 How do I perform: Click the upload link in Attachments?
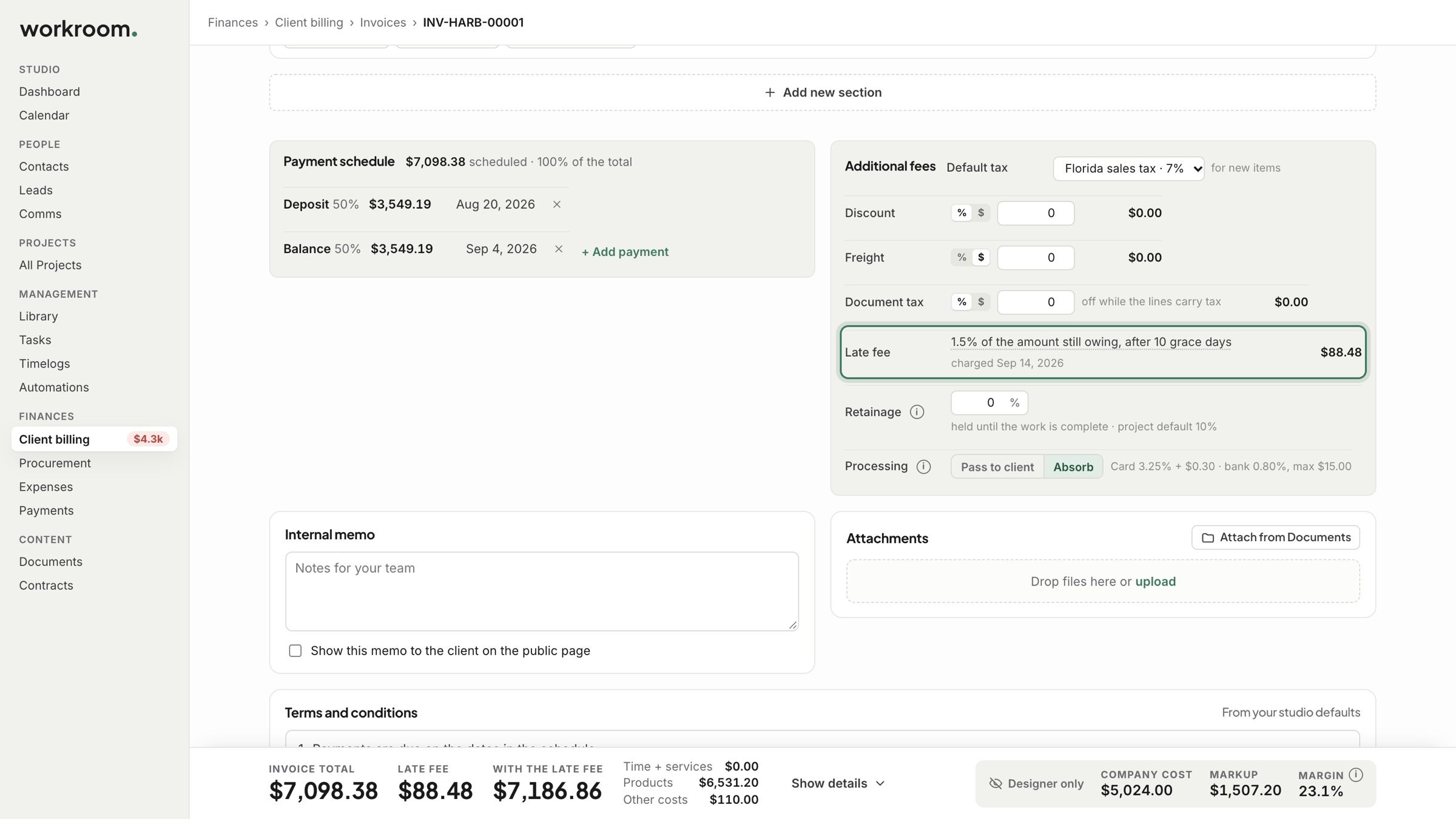click(1155, 581)
